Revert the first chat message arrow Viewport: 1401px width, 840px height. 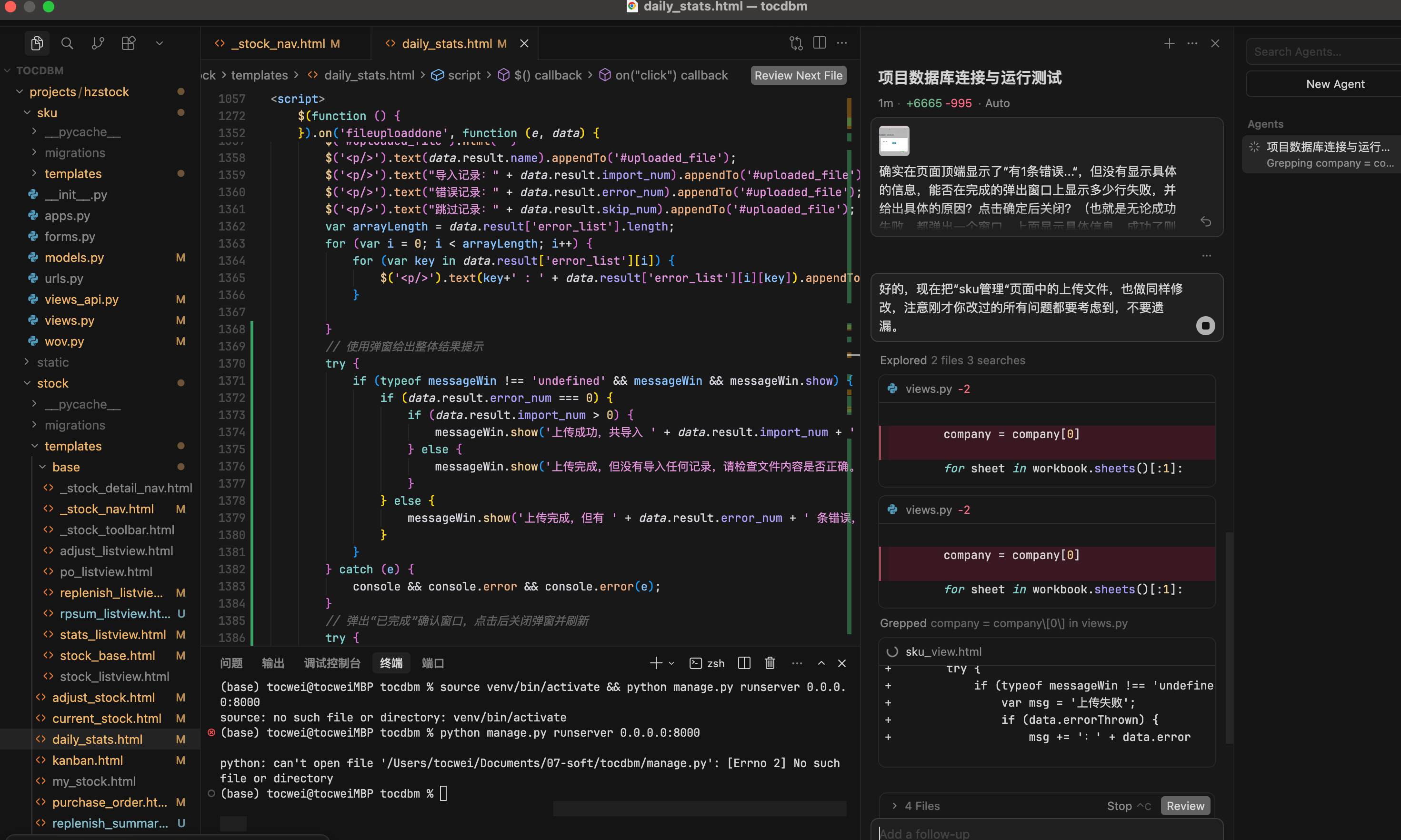tap(1206, 221)
